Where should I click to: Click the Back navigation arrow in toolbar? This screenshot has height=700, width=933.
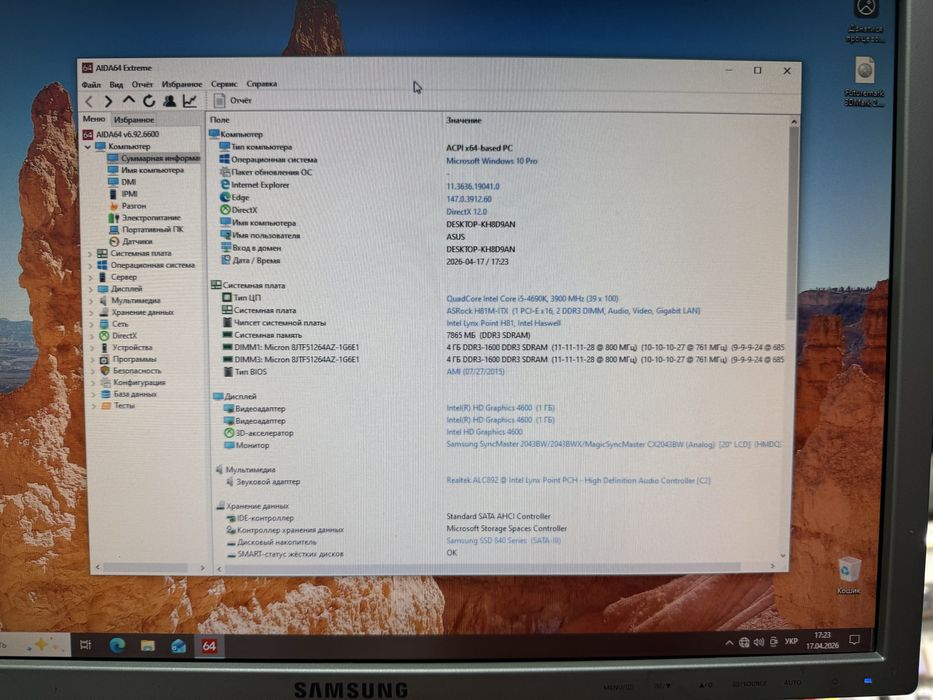[x=89, y=102]
